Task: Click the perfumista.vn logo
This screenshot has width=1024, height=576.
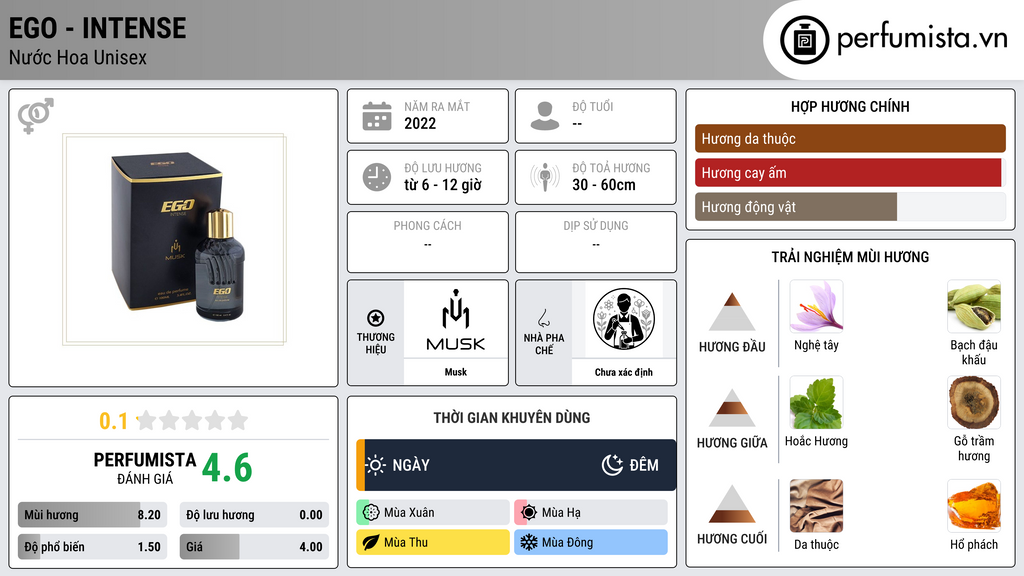Action: click(893, 39)
